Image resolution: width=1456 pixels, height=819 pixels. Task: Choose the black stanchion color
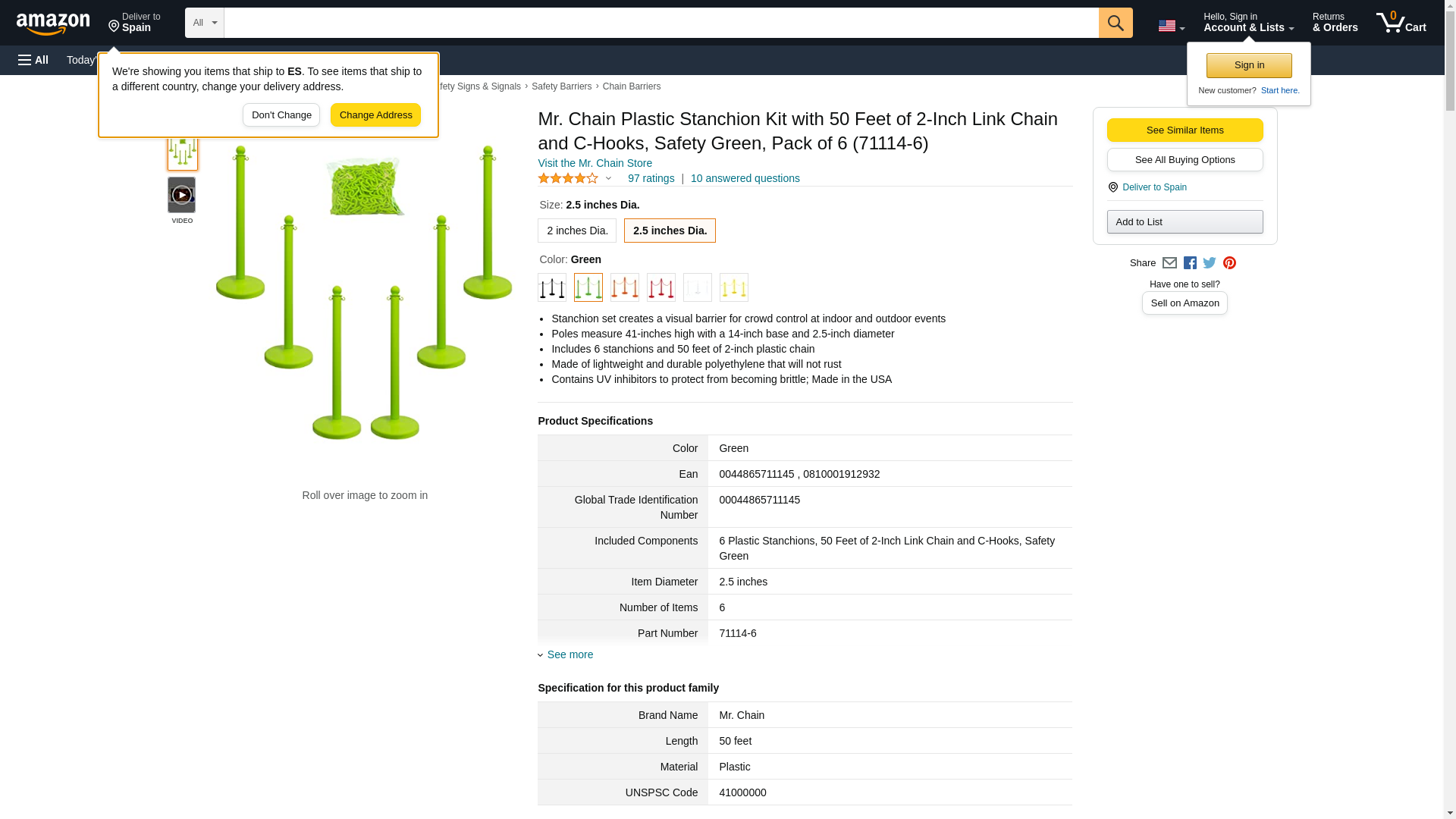(x=551, y=287)
